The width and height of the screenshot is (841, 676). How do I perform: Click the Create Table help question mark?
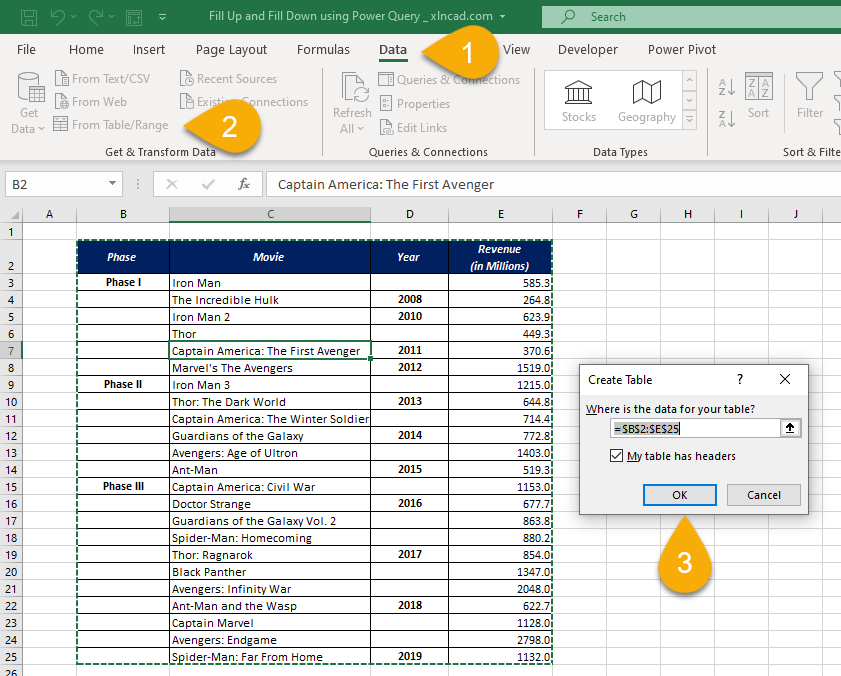[740, 379]
